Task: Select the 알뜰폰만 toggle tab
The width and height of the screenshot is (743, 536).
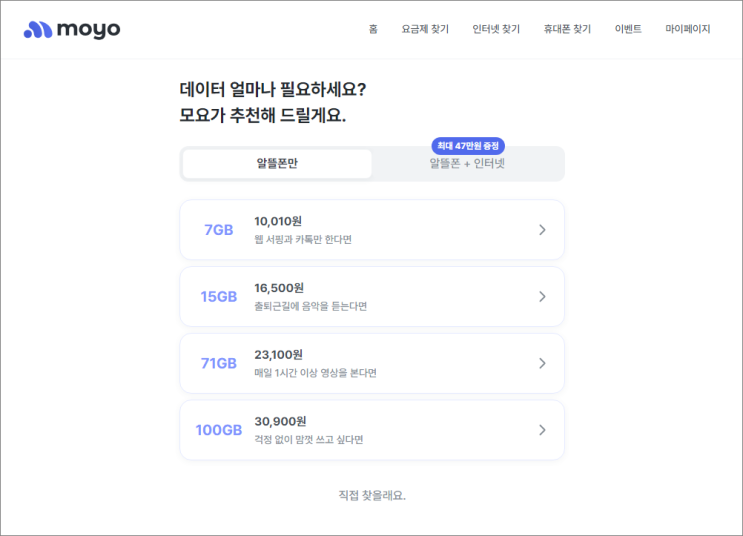Action: [x=277, y=164]
